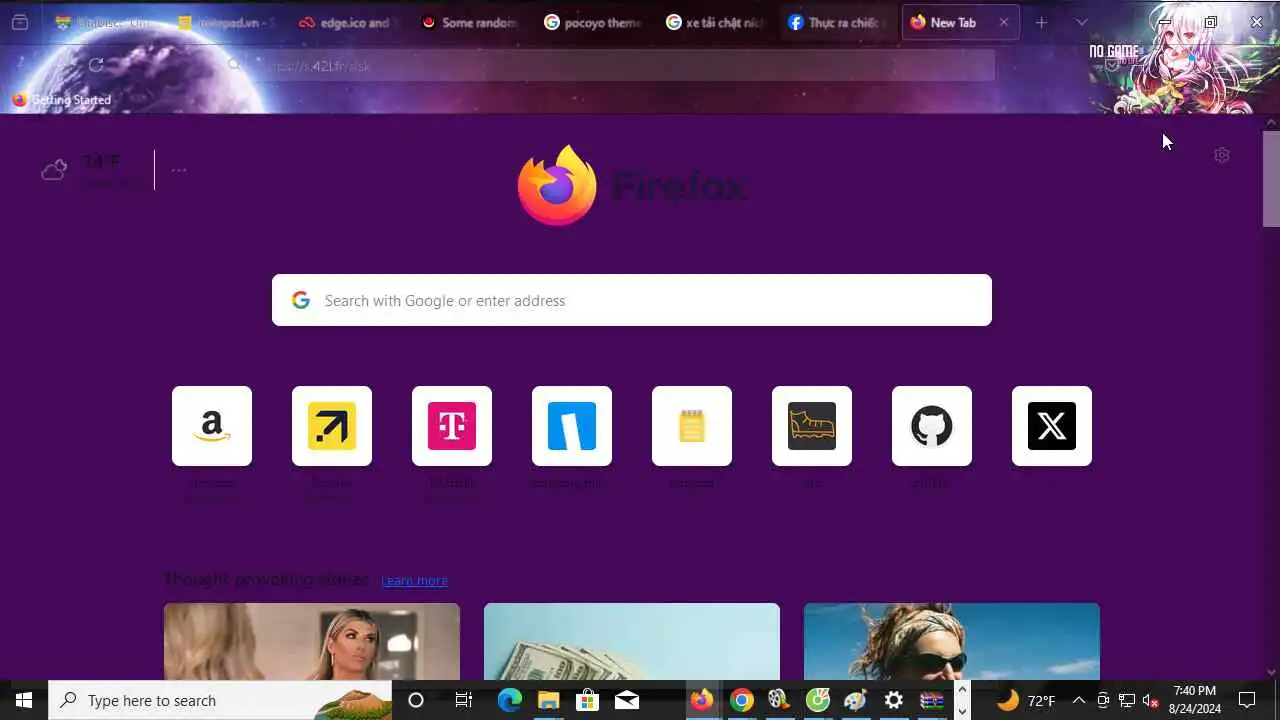The width and height of the screenshot is (1280, 720).
Task: Click the muted volume tray icon
Action: pyautogui.click(x=1150, y=700)
